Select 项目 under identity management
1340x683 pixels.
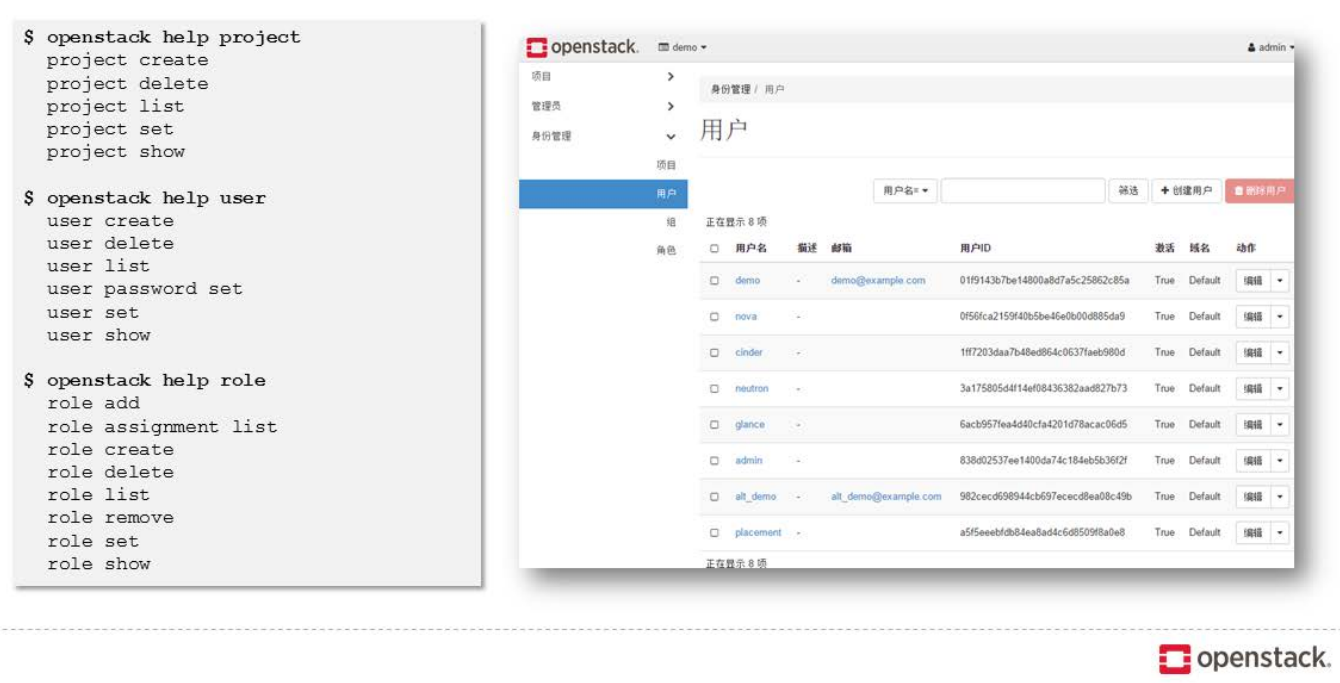(x=666, y=165)
